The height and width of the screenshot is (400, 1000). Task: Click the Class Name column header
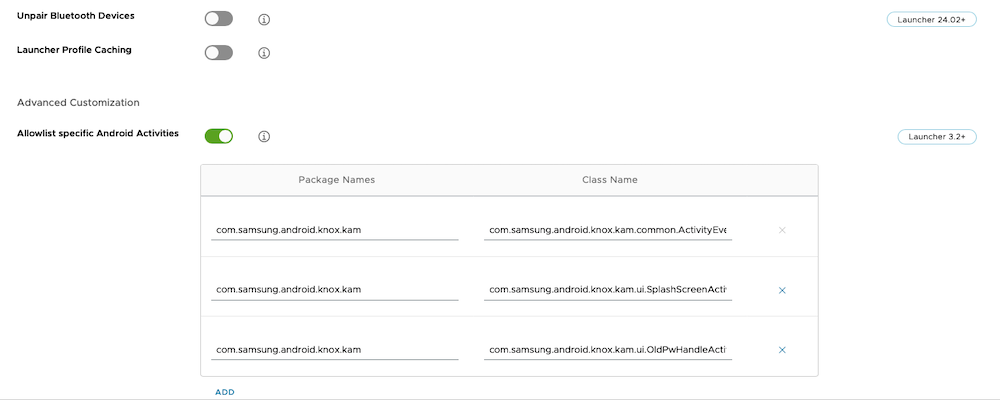tap(610, 180)
